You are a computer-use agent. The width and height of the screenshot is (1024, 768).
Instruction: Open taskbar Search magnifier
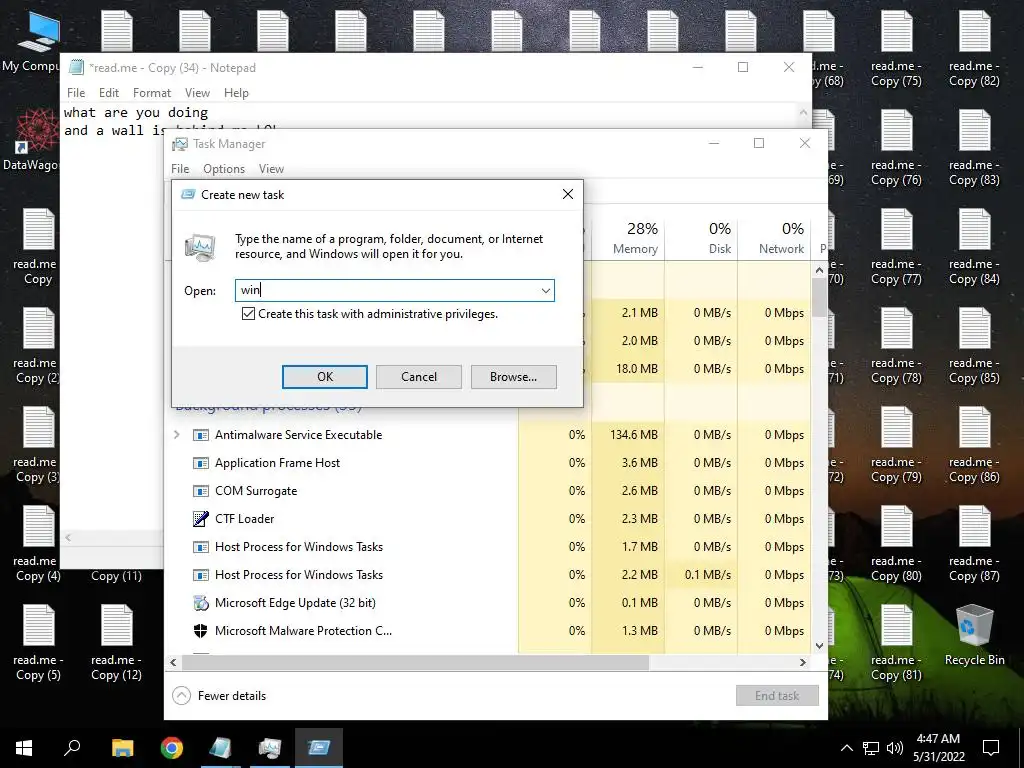coord(72,748)
